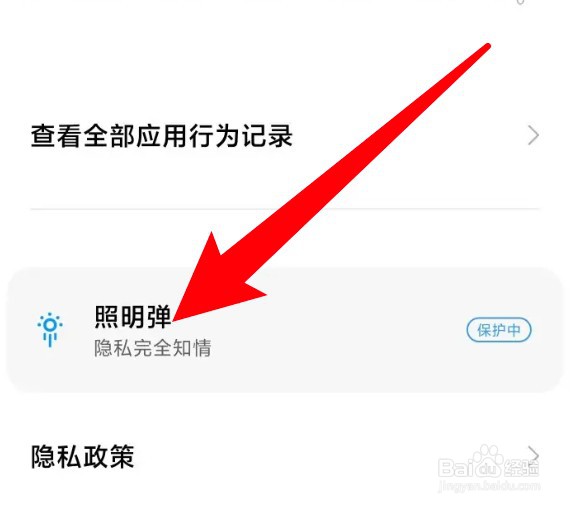Tap the 保护中 status badge
572x506 pixels.
click(499, 330)
